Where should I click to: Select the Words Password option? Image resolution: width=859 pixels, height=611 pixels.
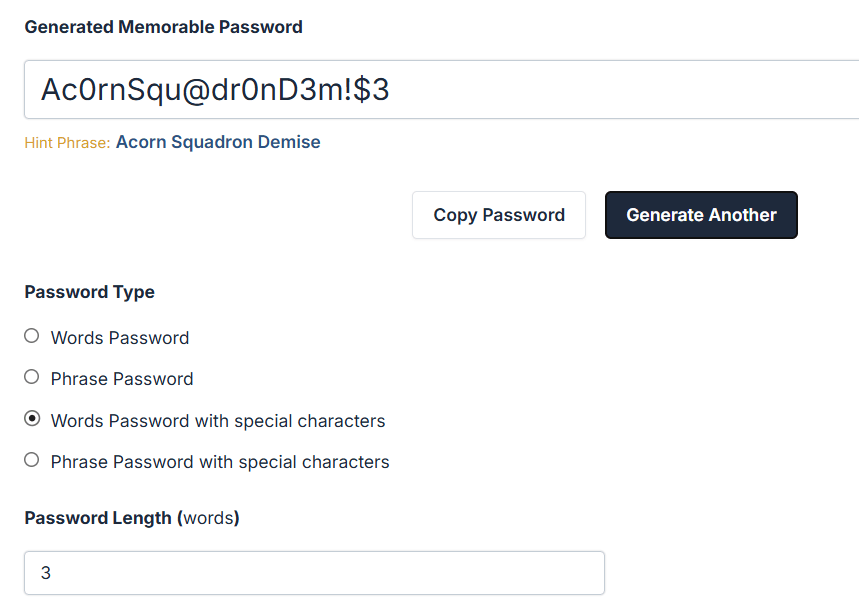[x=31, y=335]
